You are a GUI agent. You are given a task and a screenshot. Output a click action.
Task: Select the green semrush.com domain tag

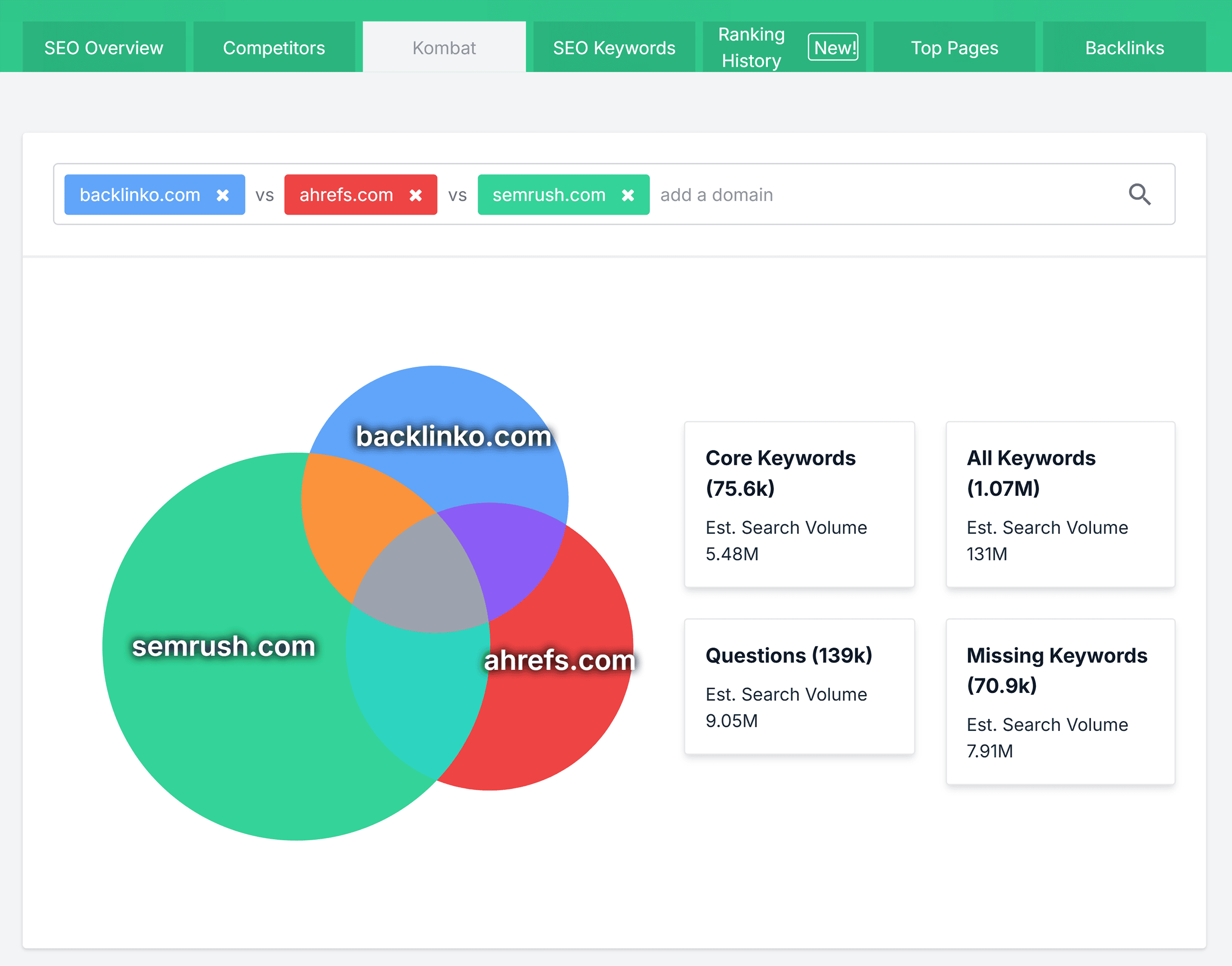pos(564,195)
